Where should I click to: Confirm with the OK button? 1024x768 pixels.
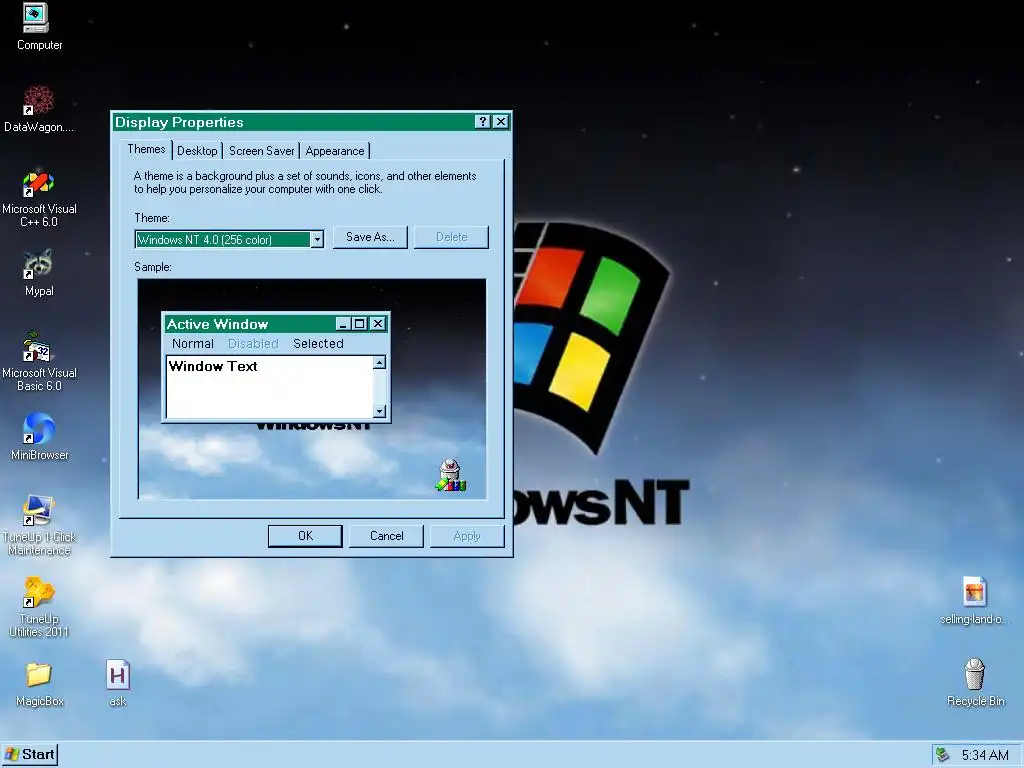(x=305, y=536)
